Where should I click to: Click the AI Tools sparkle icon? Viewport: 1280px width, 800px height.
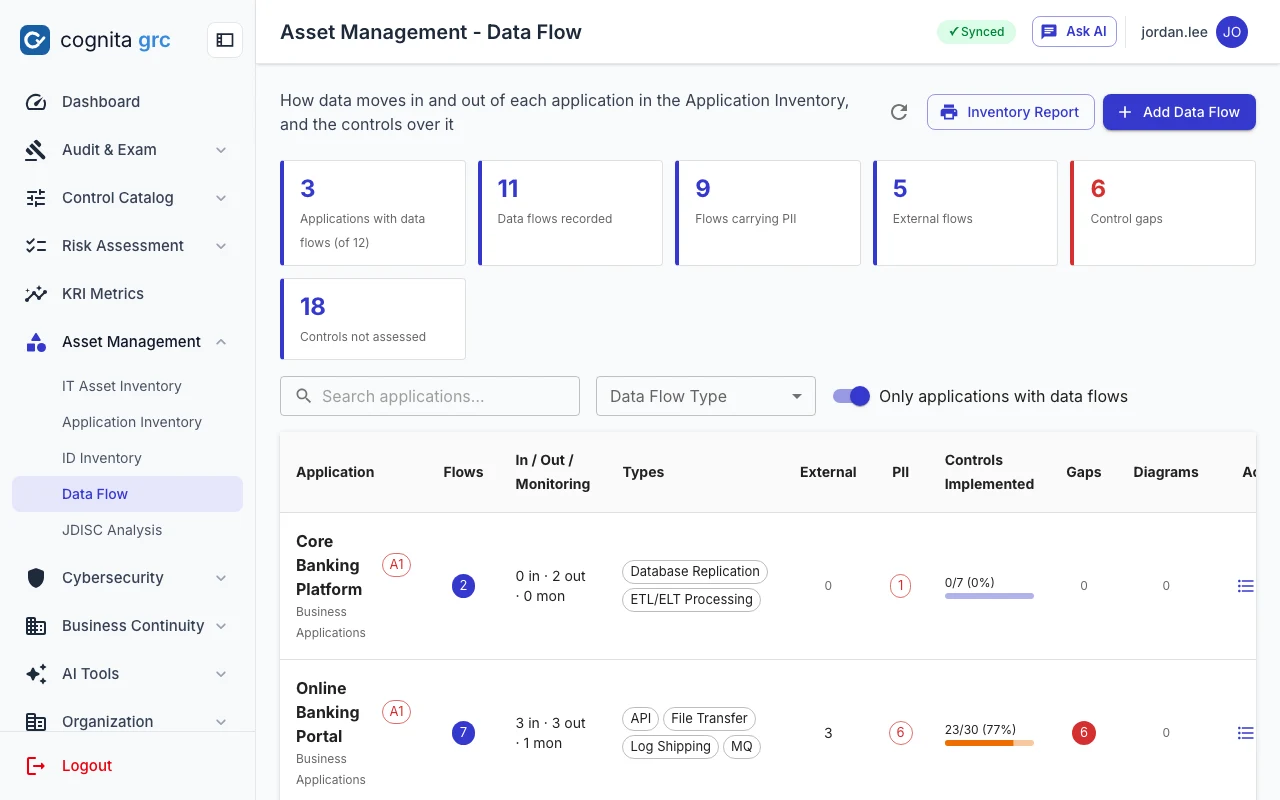(36, 674)
